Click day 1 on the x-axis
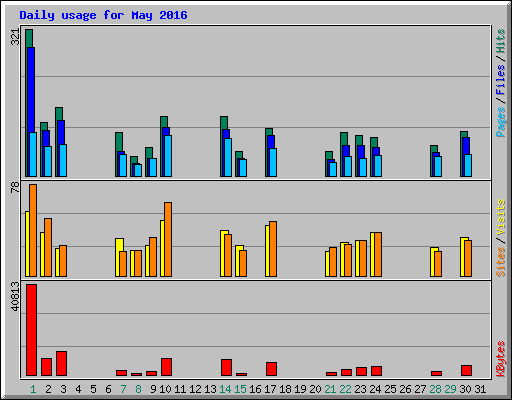This screenshot has height=400, width=512. [x=33, y=389]
